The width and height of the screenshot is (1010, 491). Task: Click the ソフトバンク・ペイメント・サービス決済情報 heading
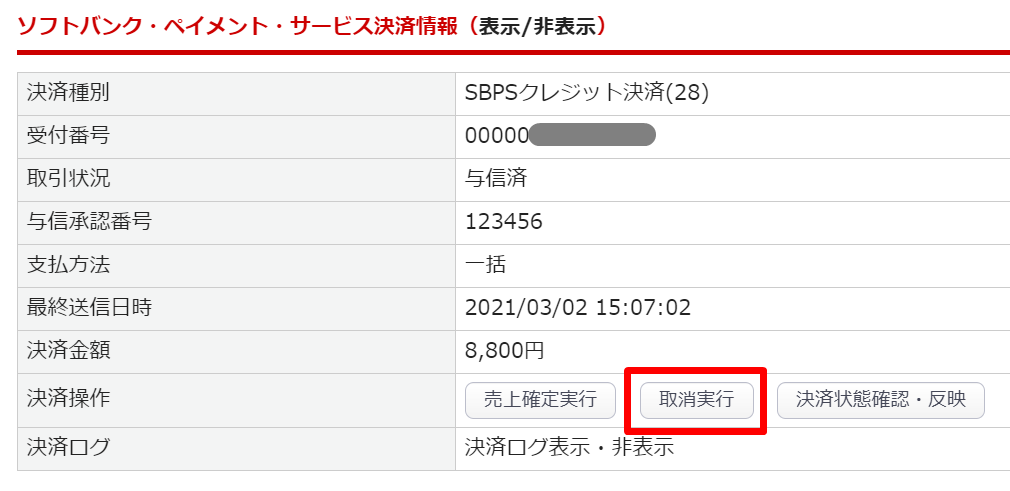[238, 26]
